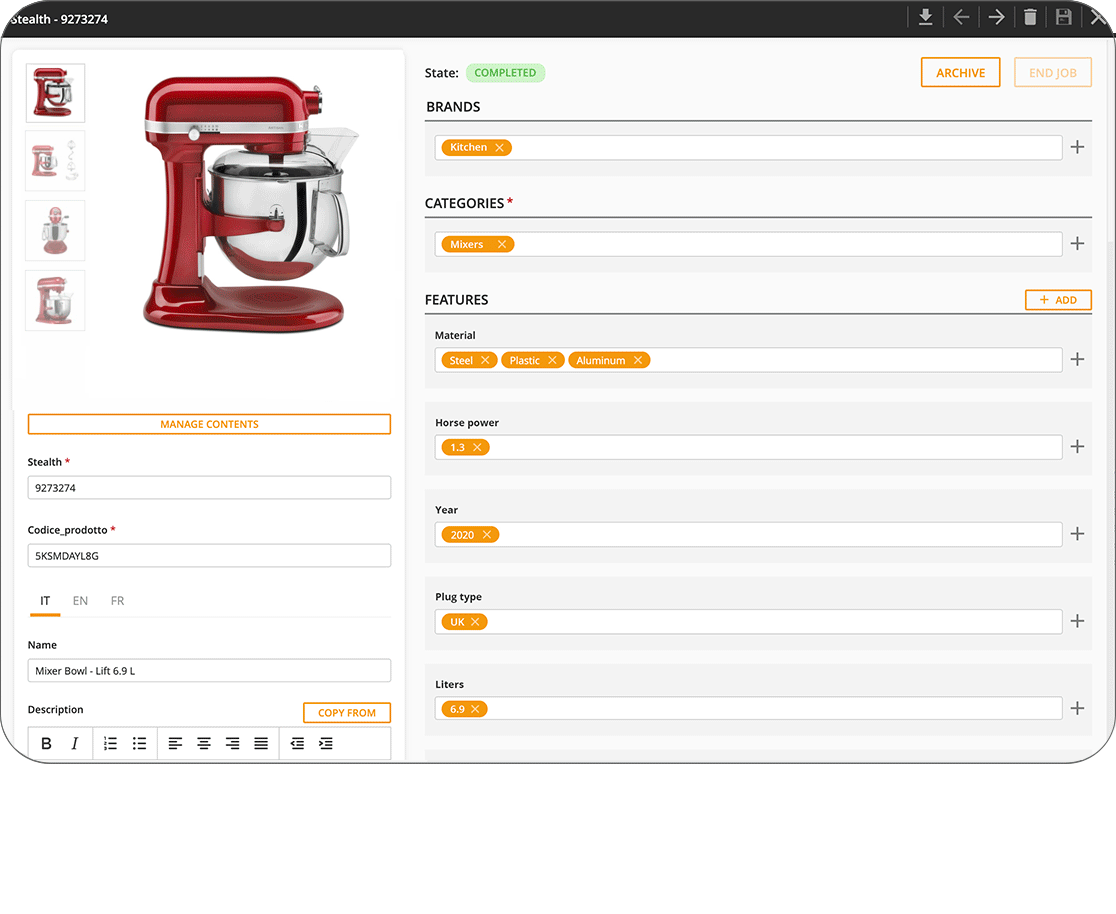This screenshot has width=1116, height=914.
Task: Select second thumbnail with attachments
Action: [55, 161]
